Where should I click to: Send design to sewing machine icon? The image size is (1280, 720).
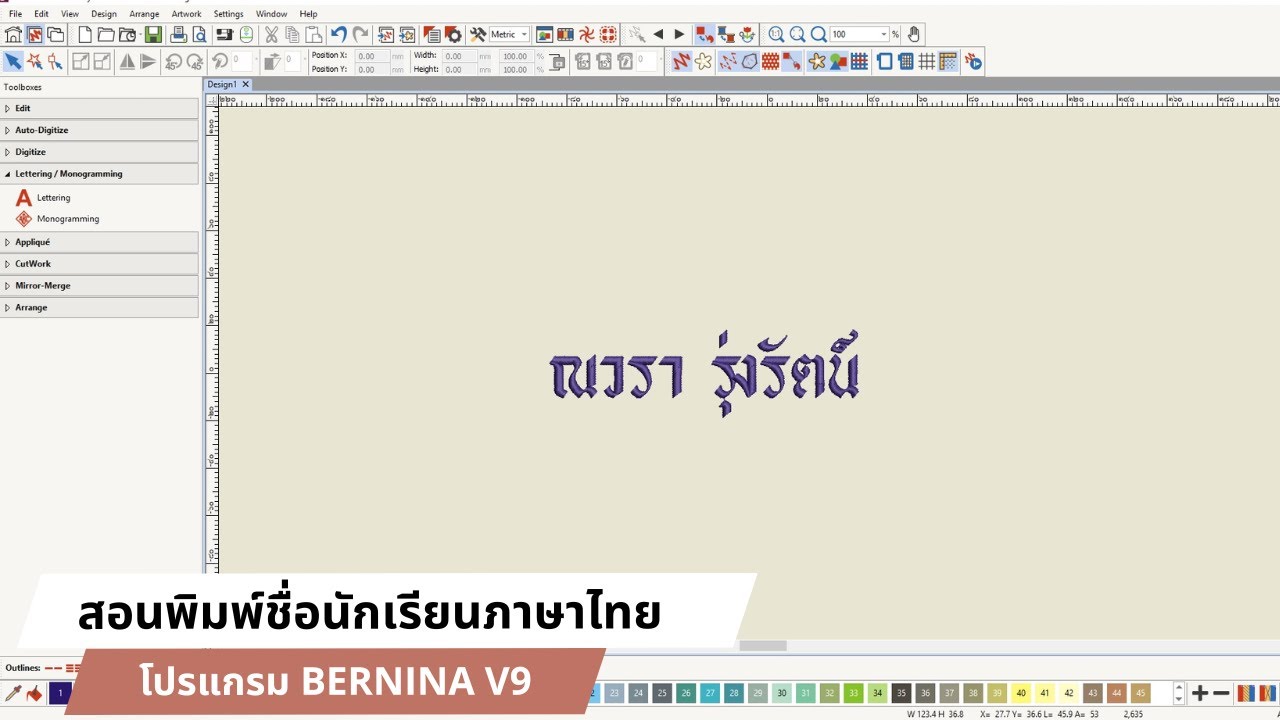pos(225,34)
